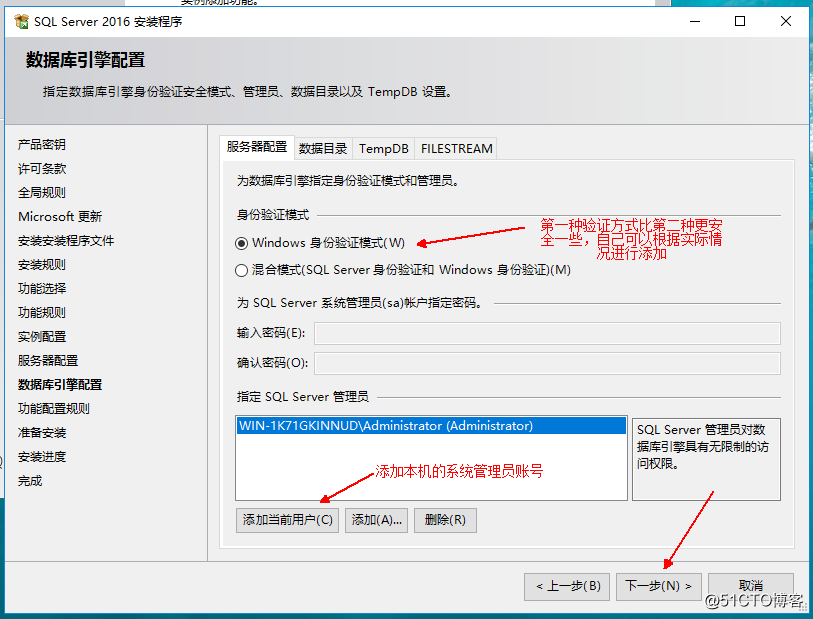Select Windows authentication mode radio button

241,243
